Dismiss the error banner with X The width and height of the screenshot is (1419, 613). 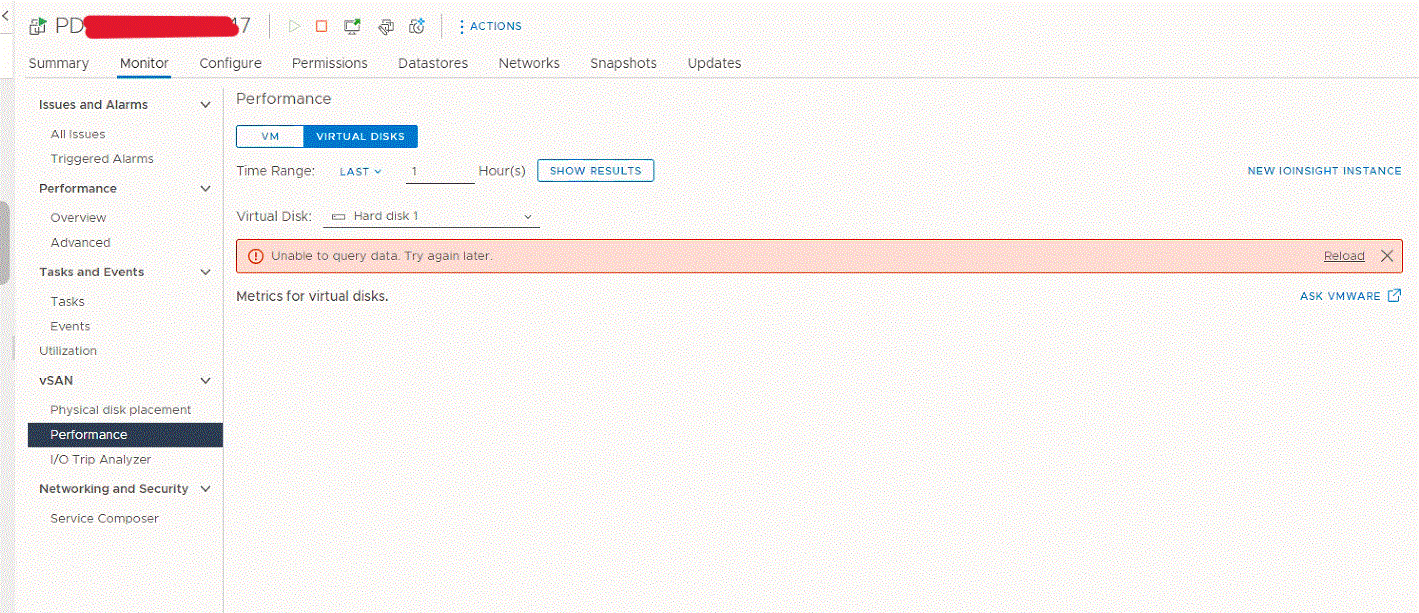click(x=1386, y=256)
